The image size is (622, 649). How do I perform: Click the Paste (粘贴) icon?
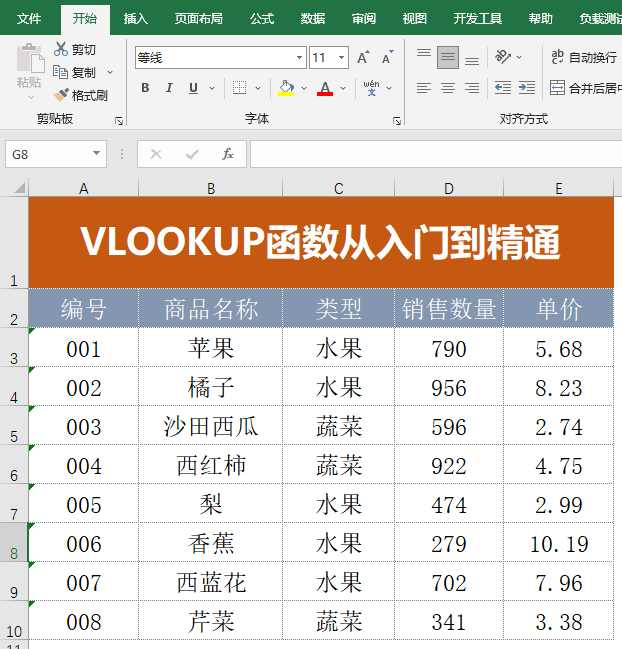tap(30, 58)
